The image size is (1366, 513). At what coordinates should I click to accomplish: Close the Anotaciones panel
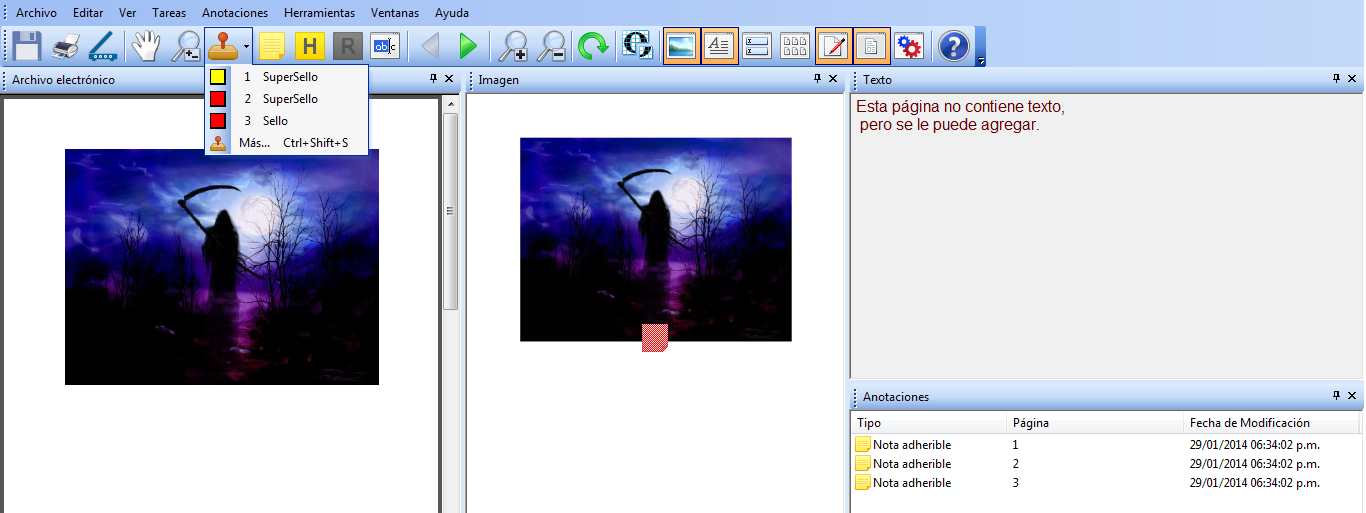pos(1352,396)
